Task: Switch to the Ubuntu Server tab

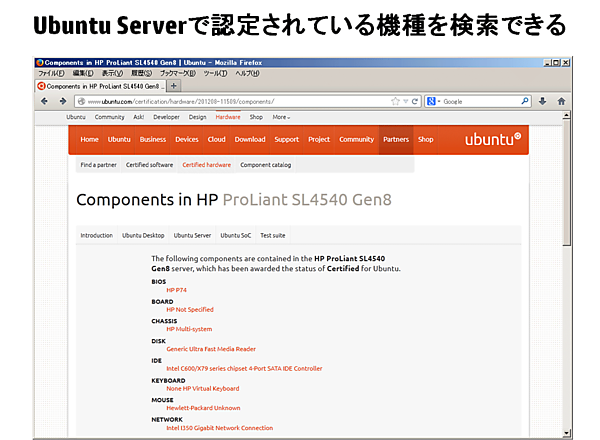Action: click(192, 235)
